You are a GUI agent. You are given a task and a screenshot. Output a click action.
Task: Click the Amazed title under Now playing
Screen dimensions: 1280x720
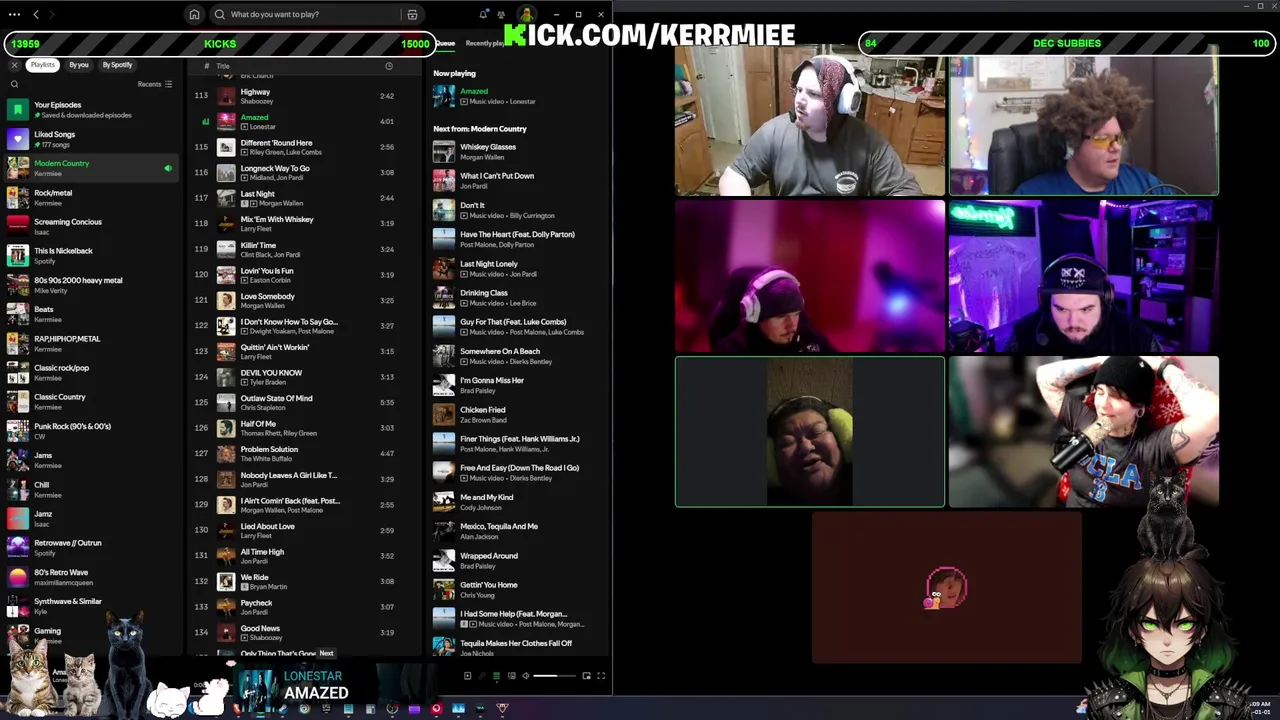474,91
